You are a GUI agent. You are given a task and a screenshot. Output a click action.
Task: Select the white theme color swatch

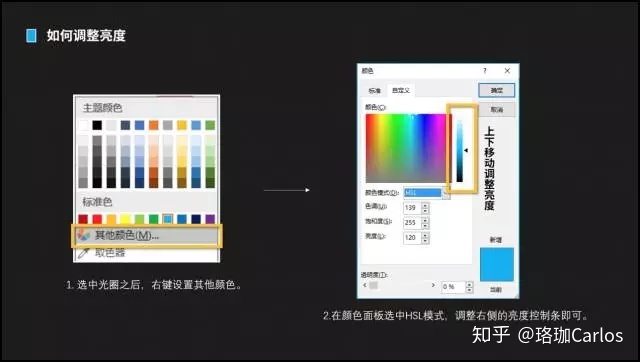(83, 125)
